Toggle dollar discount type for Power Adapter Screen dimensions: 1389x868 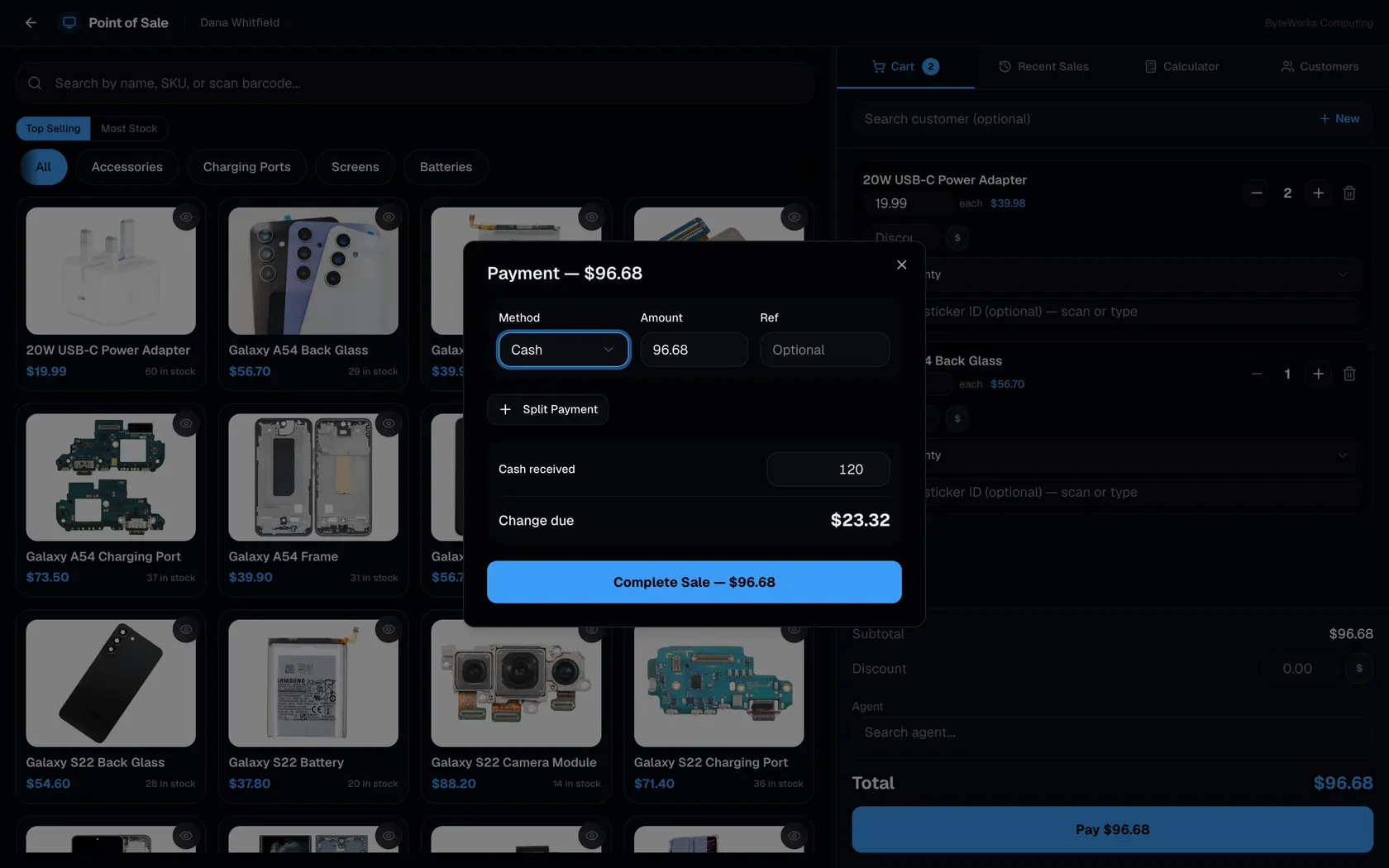[957, 238]
